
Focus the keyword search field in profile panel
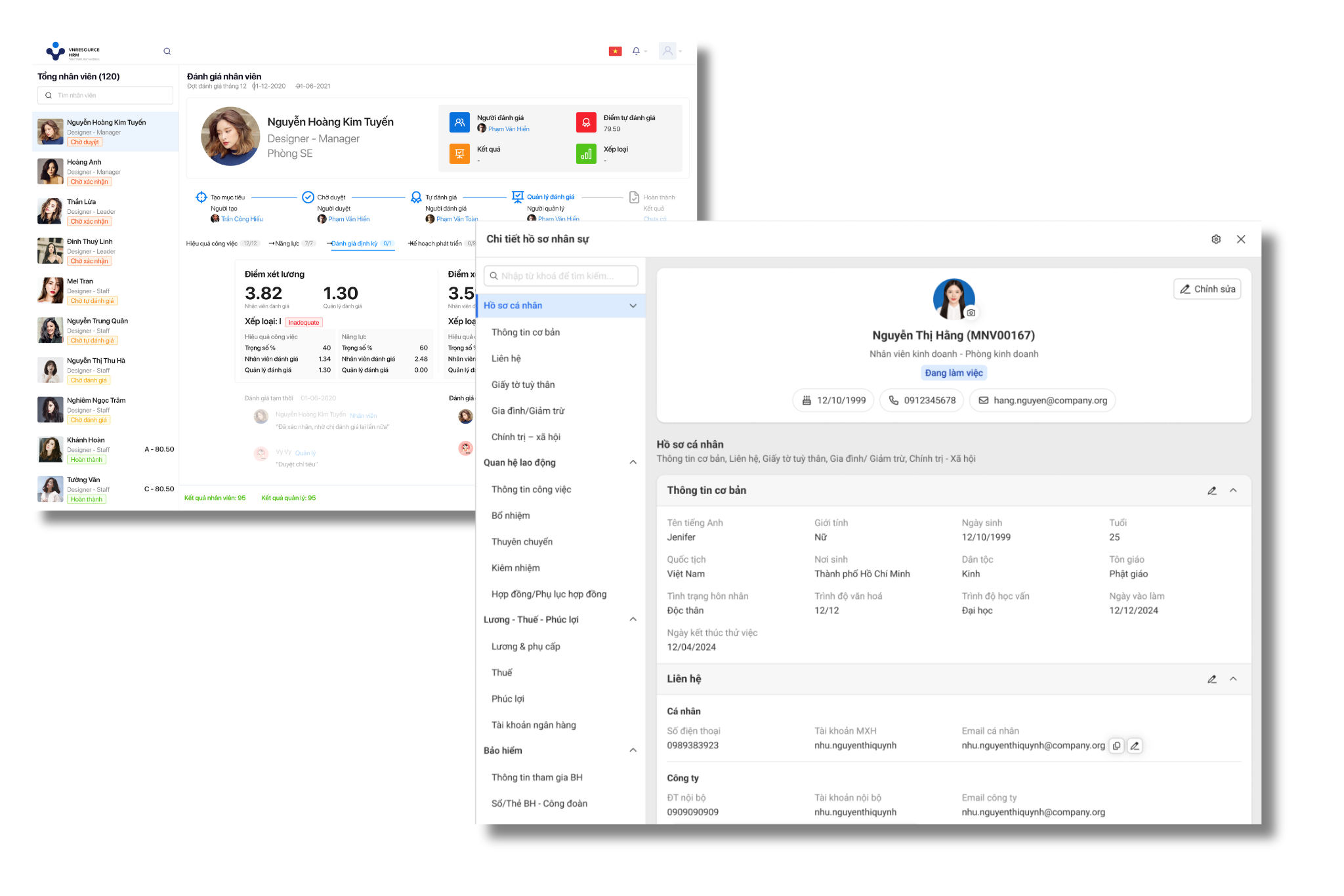coord(561,276)
